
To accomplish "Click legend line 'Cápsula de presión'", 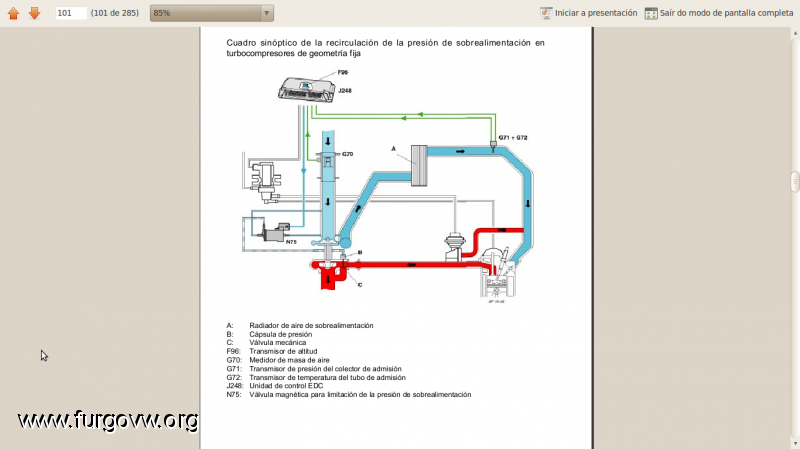I will tap(281, 334).
